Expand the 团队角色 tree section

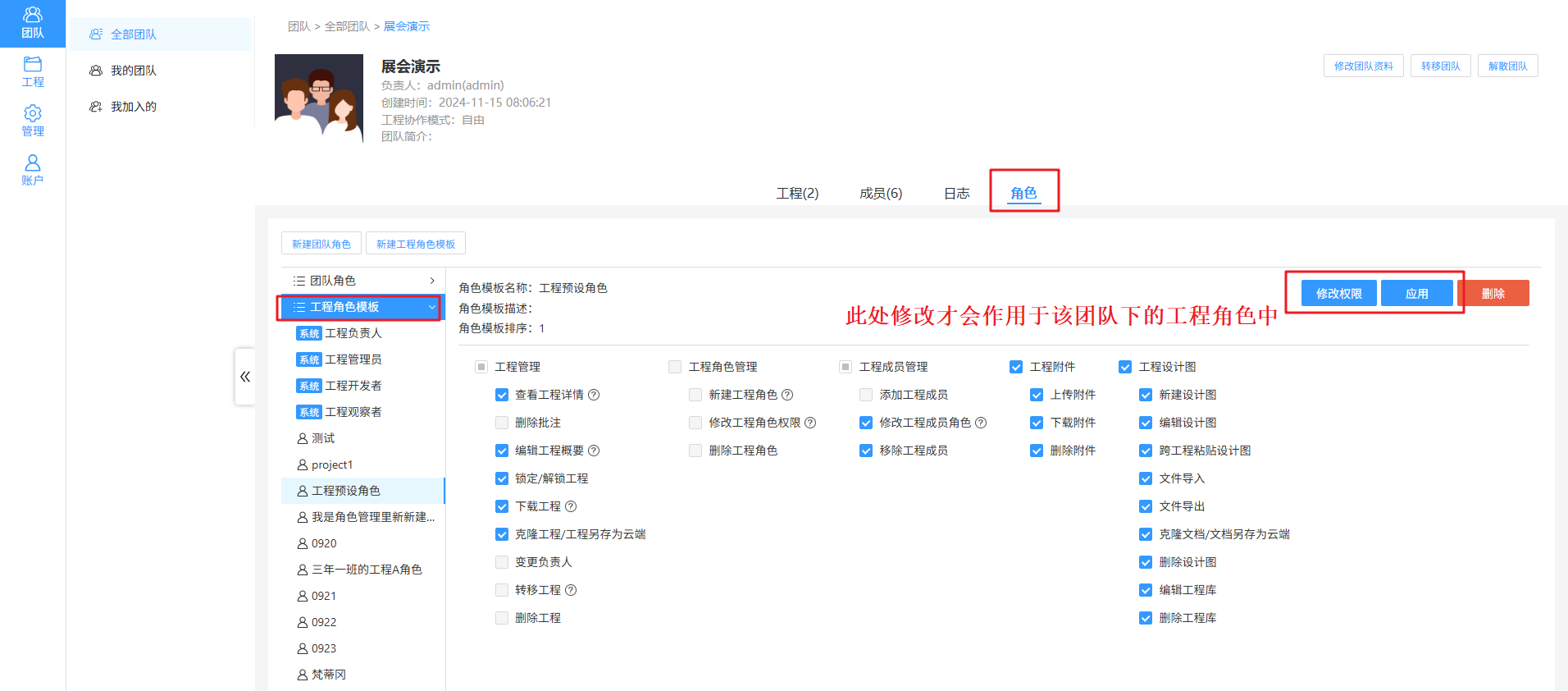(x=363, y=281)
